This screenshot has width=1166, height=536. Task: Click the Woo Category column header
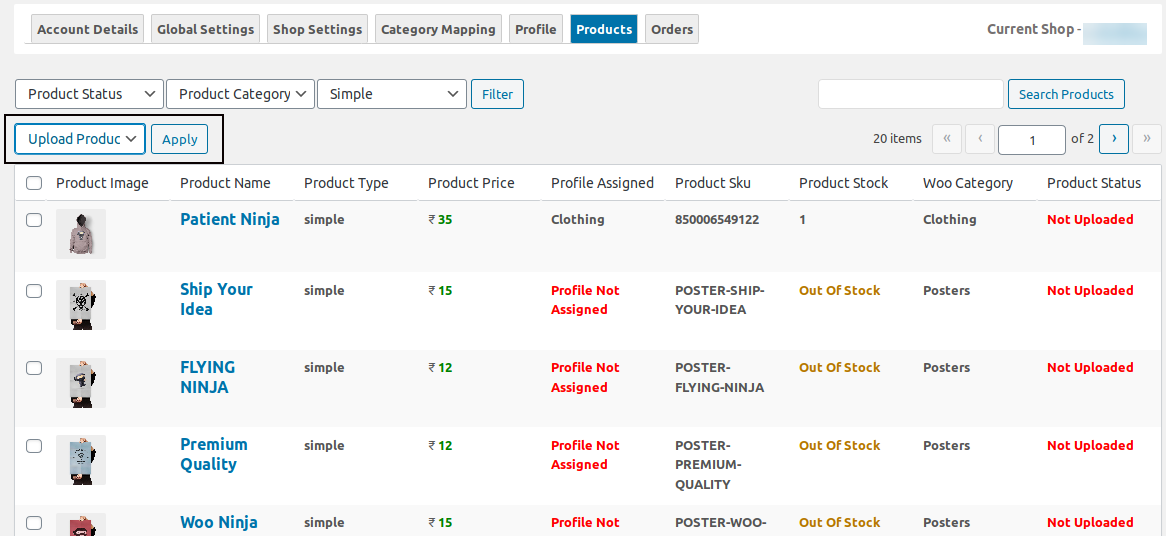tap(967, 183)
